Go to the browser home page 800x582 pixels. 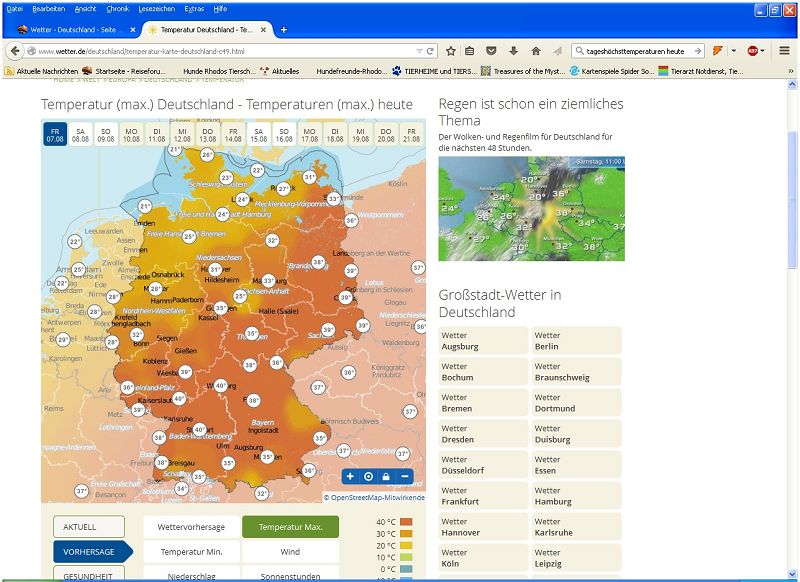(x=536, y=50)
